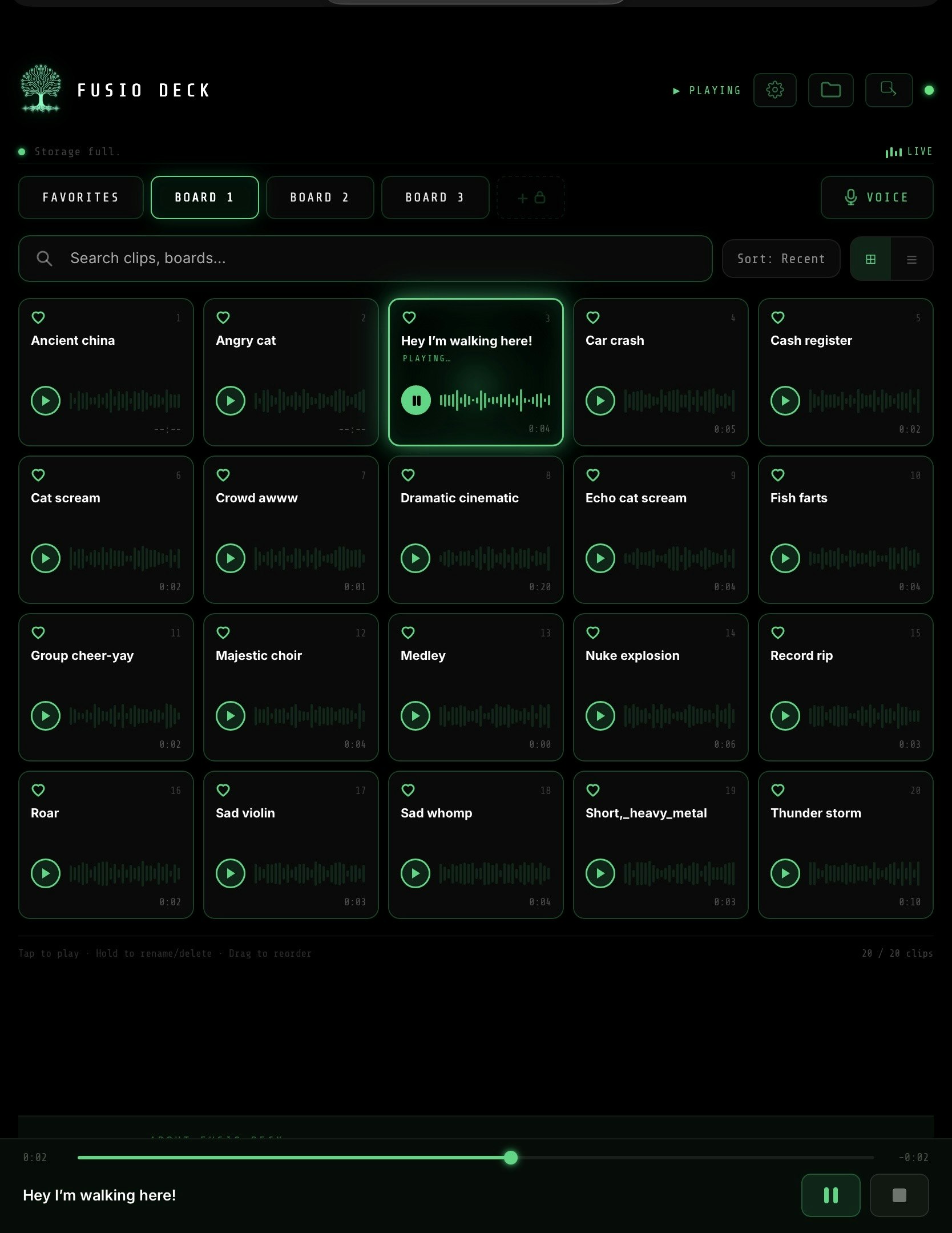Play the Medley clip
Screen dimensions: 952x1233
tap(416, 716)
